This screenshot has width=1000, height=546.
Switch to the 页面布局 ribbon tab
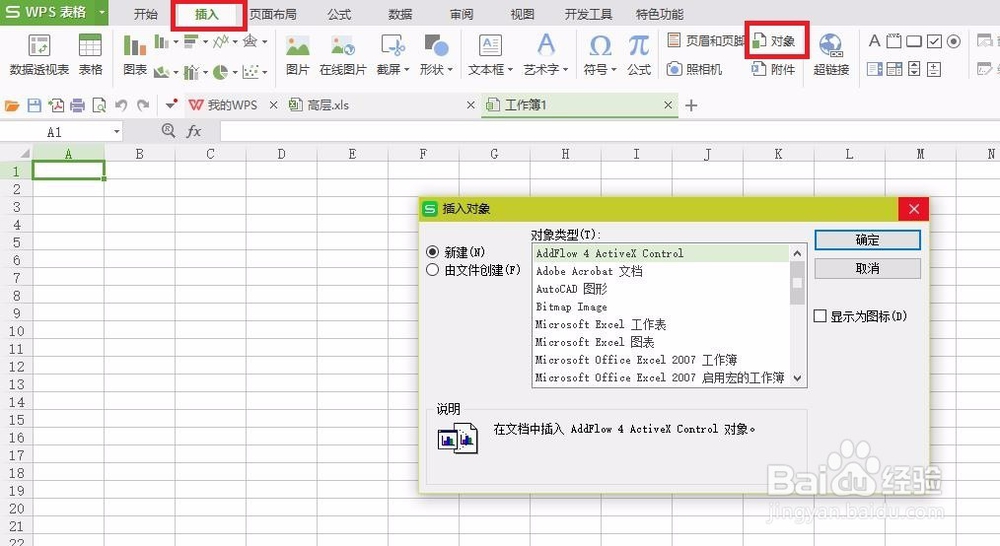tap(273, 14)
